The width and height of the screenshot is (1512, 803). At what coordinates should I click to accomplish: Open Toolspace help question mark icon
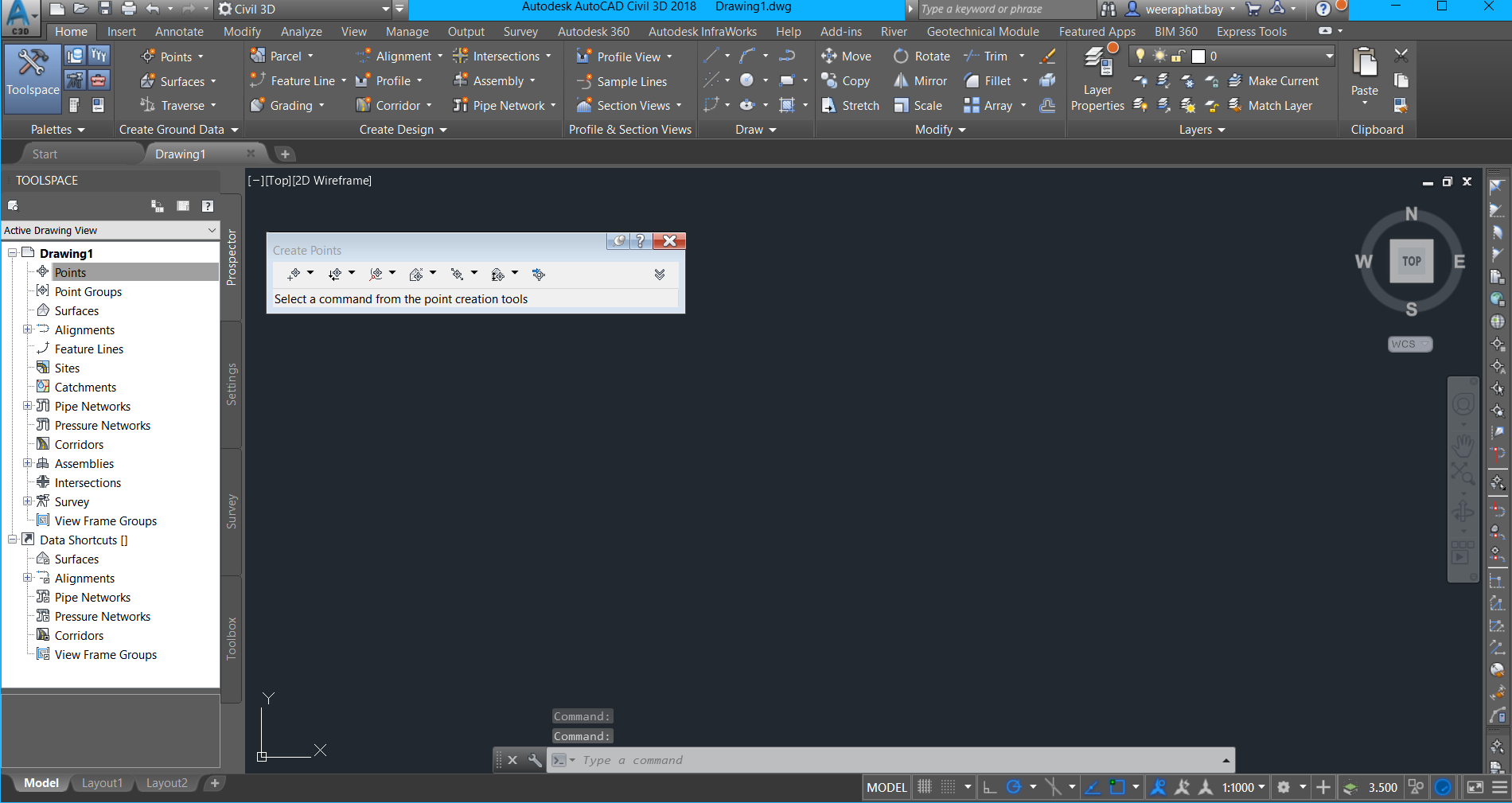(x=207, y=206)
